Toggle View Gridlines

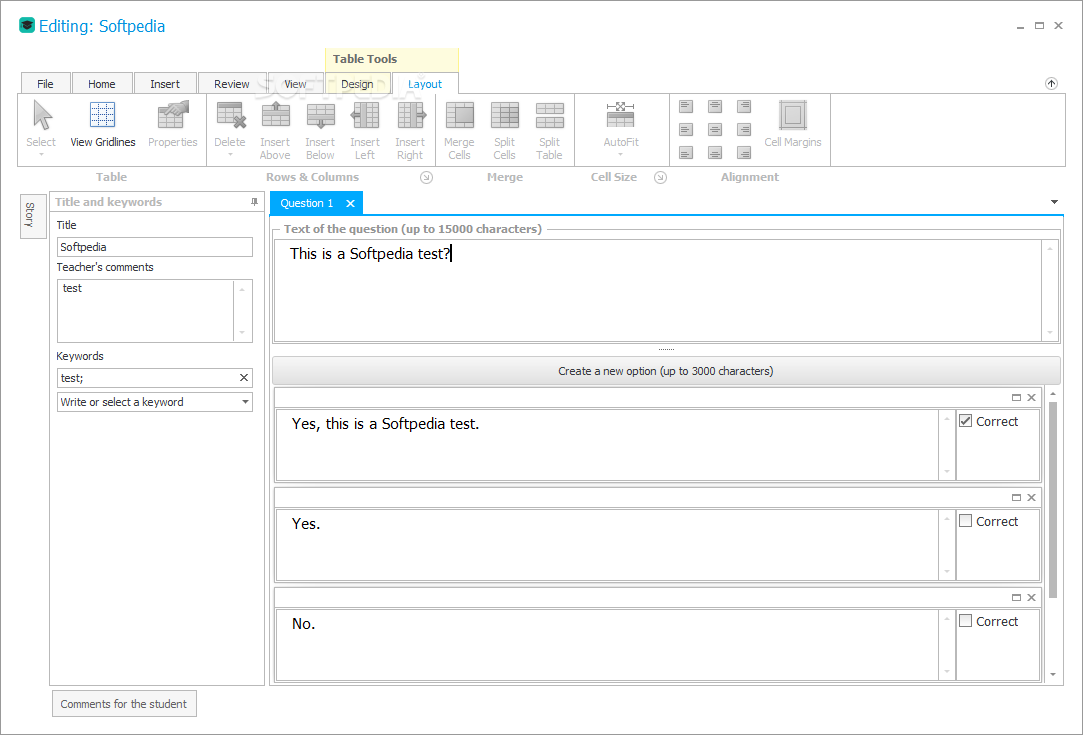[103, 125]
